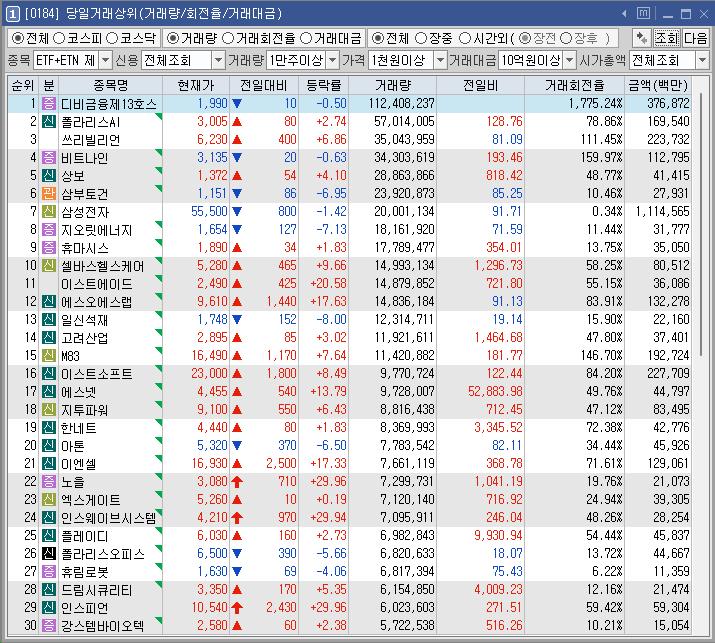This screenshot has width=715, height=643.
Task: Select the 장전 radio button
Action: (525, 38)
